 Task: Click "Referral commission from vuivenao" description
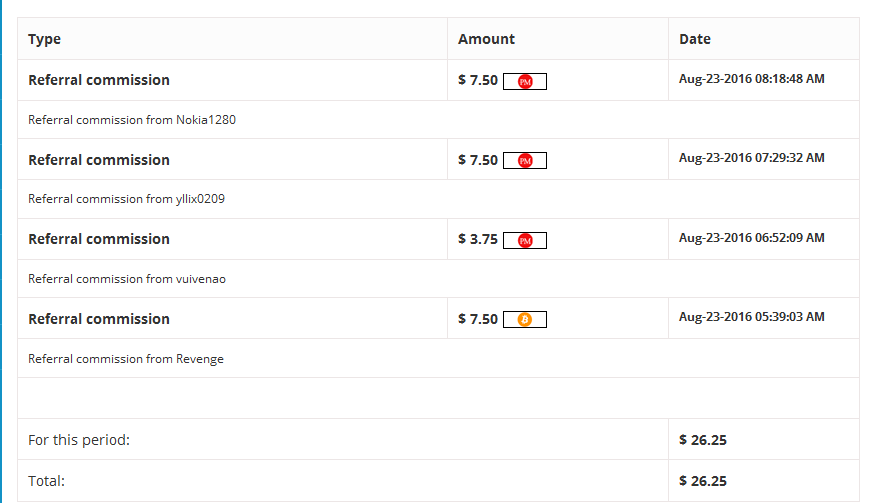(127, 279)
